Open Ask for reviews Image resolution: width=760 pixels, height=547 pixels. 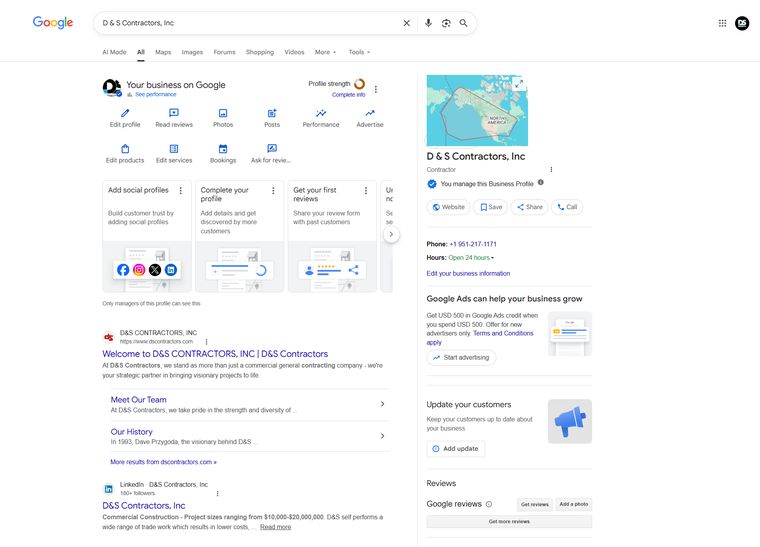(x=272, y=154)
